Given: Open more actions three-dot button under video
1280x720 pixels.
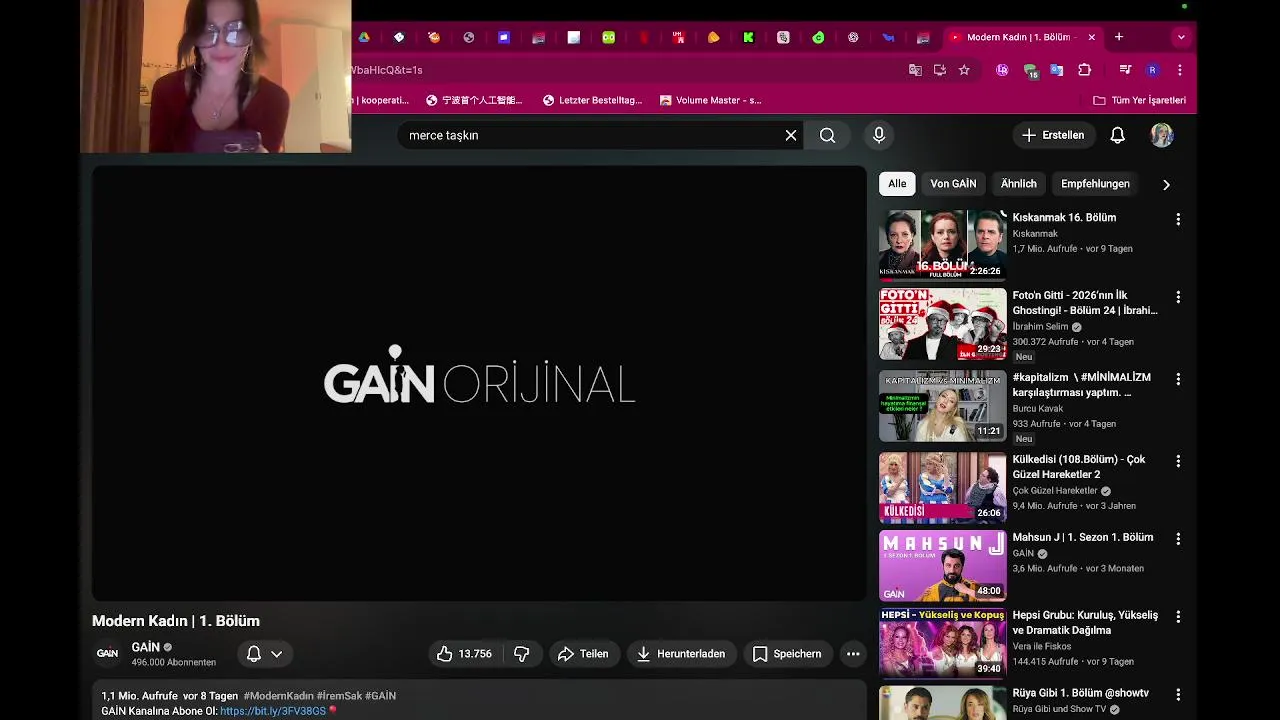Looking at the screenshot, I should [853, 654].
